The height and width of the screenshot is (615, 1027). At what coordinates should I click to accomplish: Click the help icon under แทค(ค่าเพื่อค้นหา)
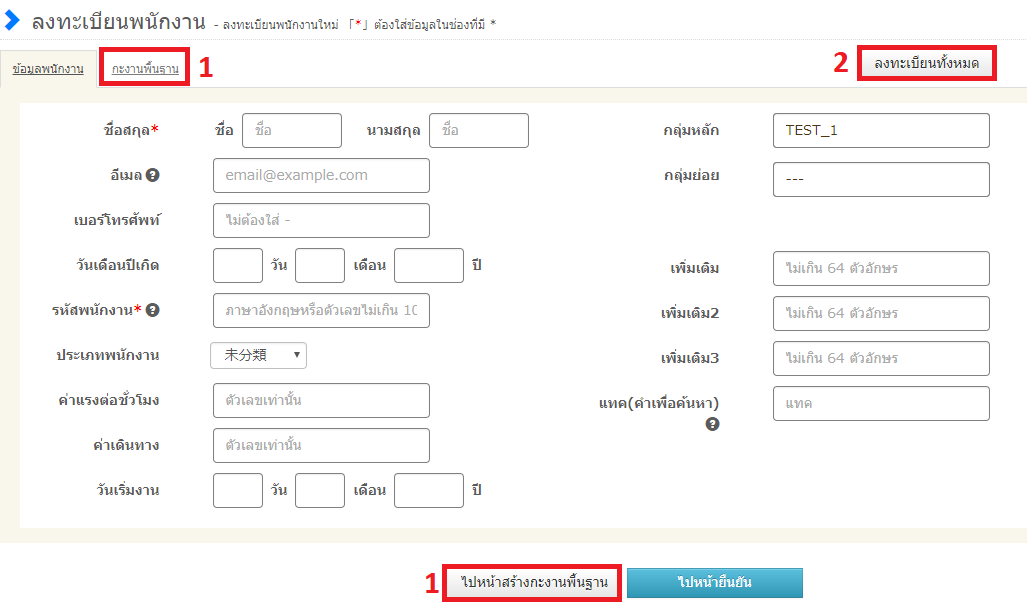[x=712, y=424]
